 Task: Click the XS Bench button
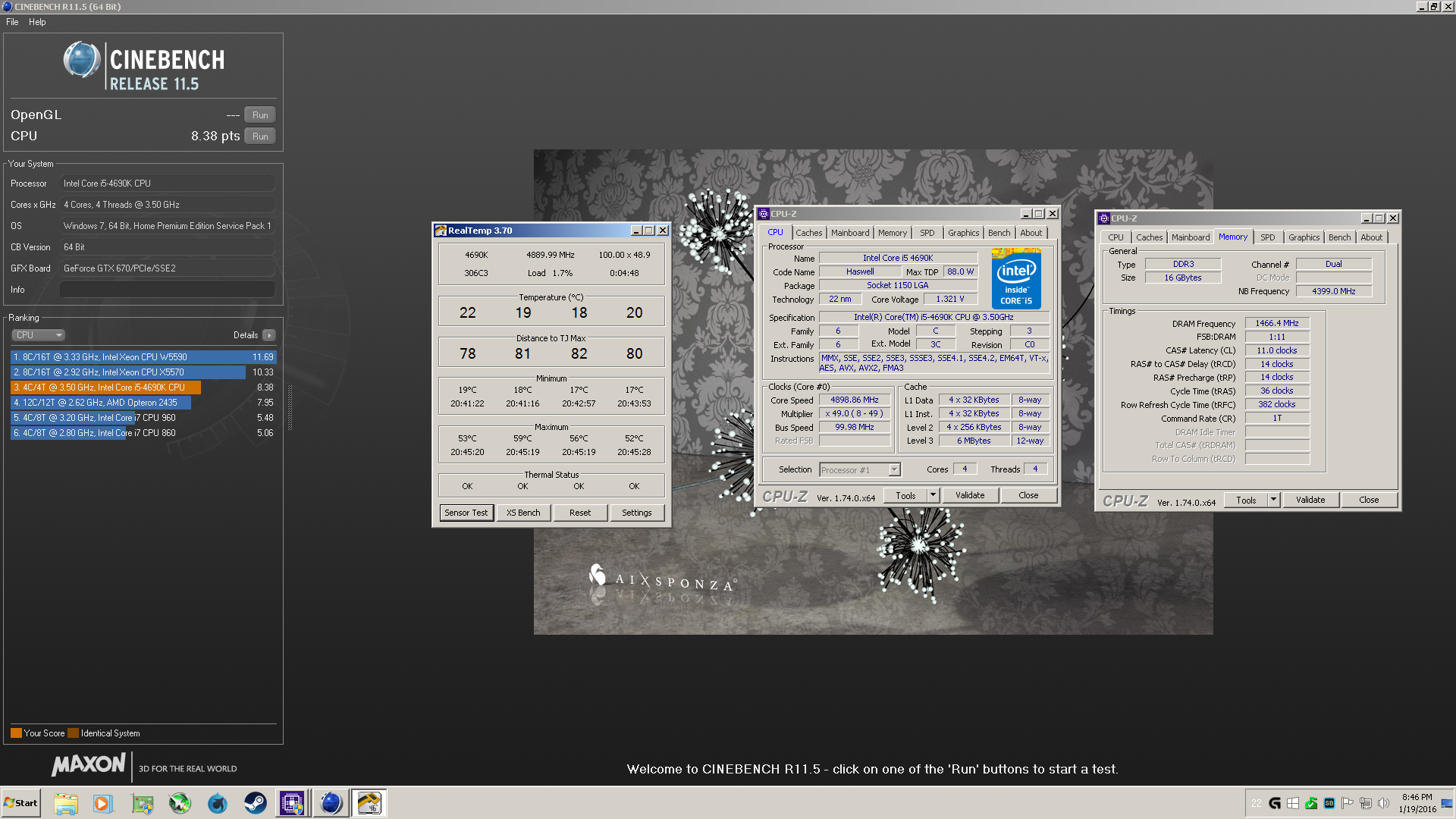523,513
